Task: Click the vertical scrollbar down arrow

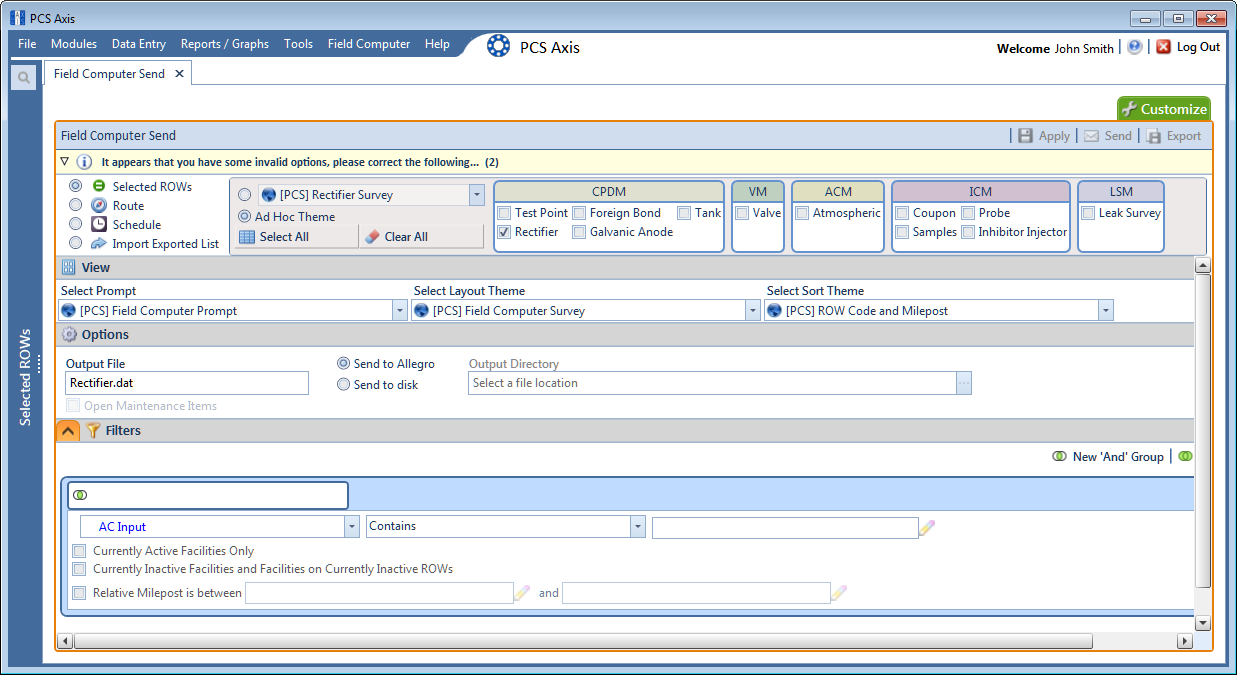Action: tap(1203, 623)
